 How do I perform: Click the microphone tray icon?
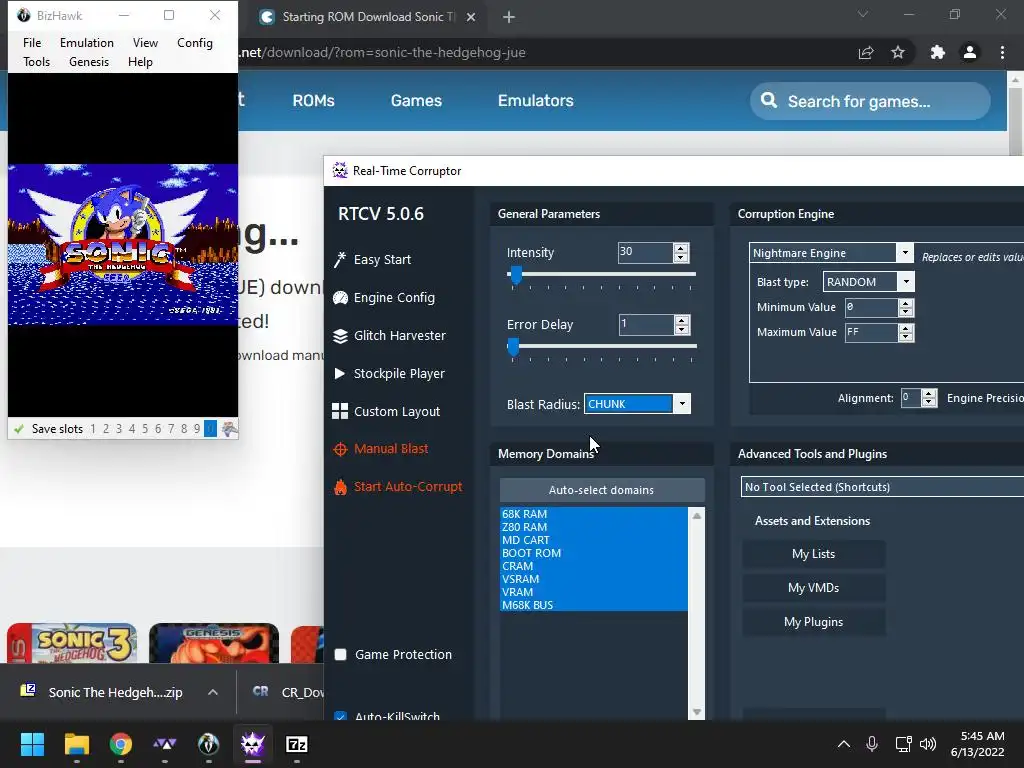pyautogui.click(x=872, y=744)
